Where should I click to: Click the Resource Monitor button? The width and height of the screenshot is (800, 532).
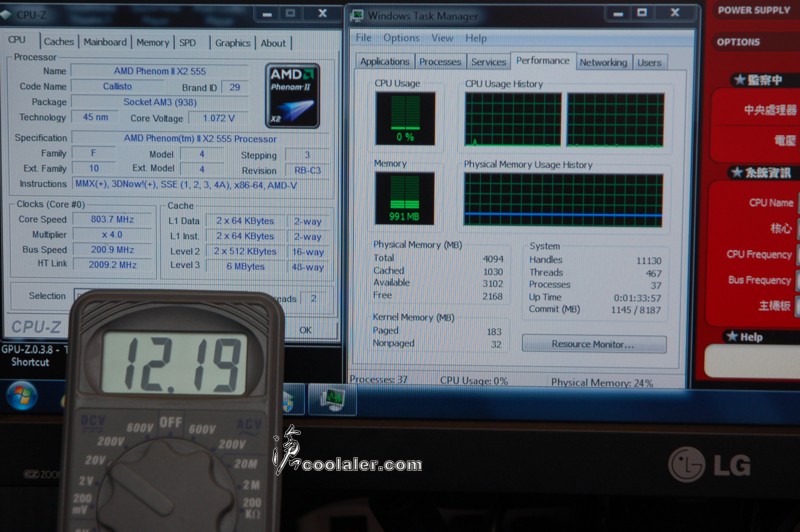click(593, 344)
